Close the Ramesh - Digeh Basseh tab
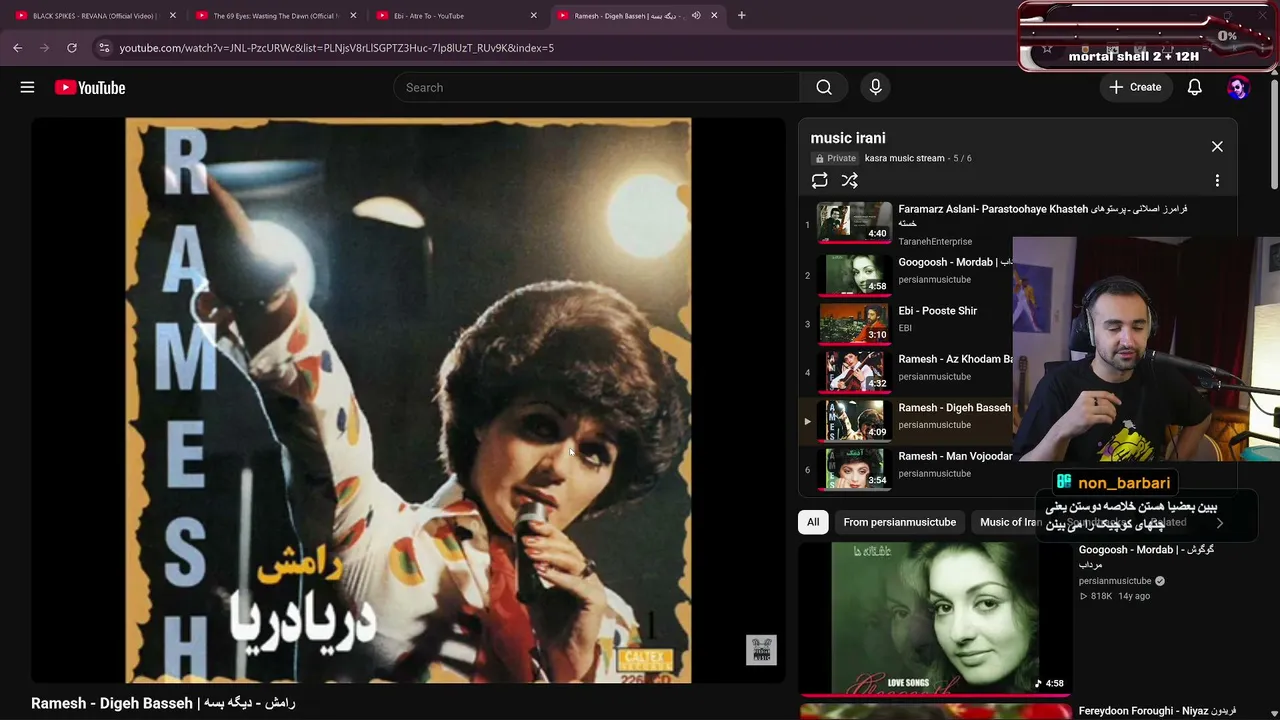Screen dimensions: 1280x720 pos(714,15)
